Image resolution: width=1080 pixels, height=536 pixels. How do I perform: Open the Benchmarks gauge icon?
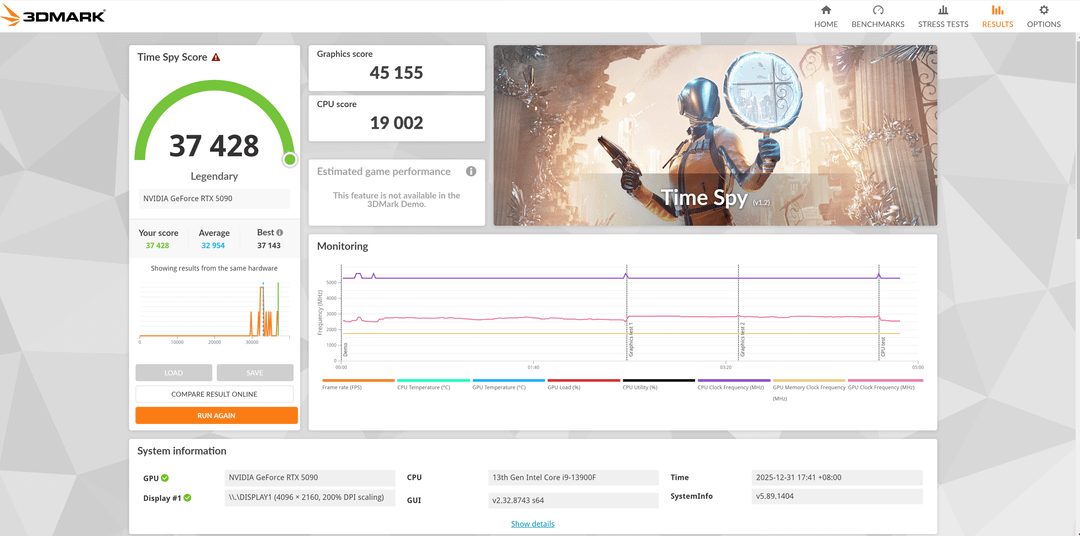click(877, 10)
